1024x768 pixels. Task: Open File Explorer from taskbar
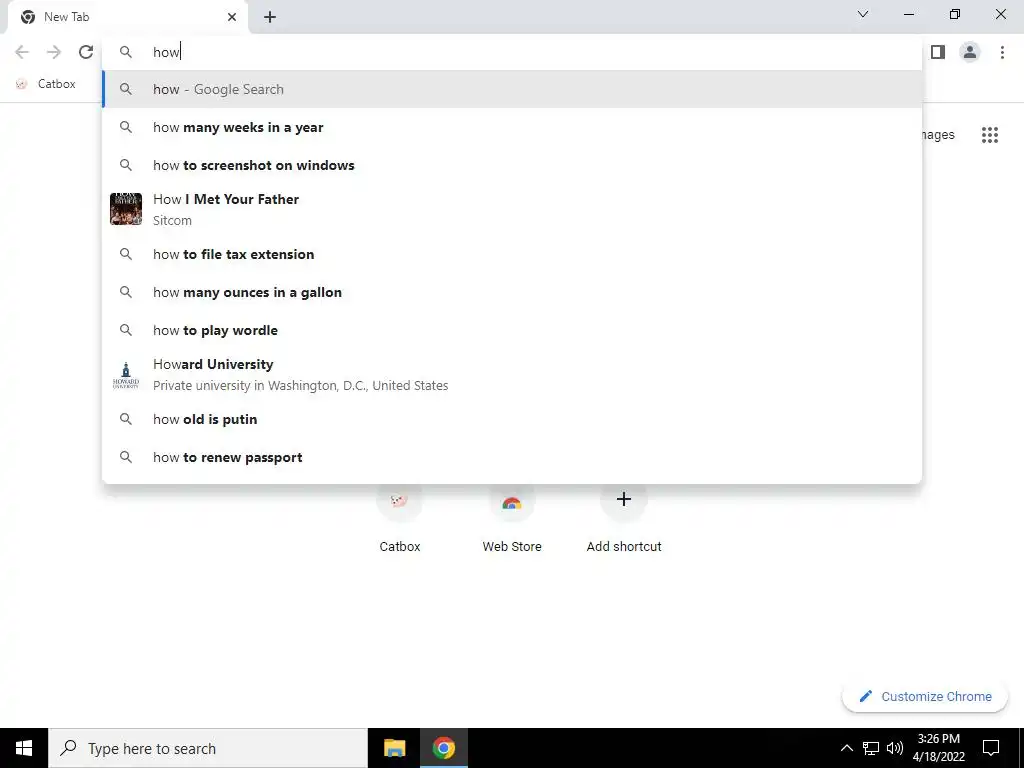pos(394,748)
